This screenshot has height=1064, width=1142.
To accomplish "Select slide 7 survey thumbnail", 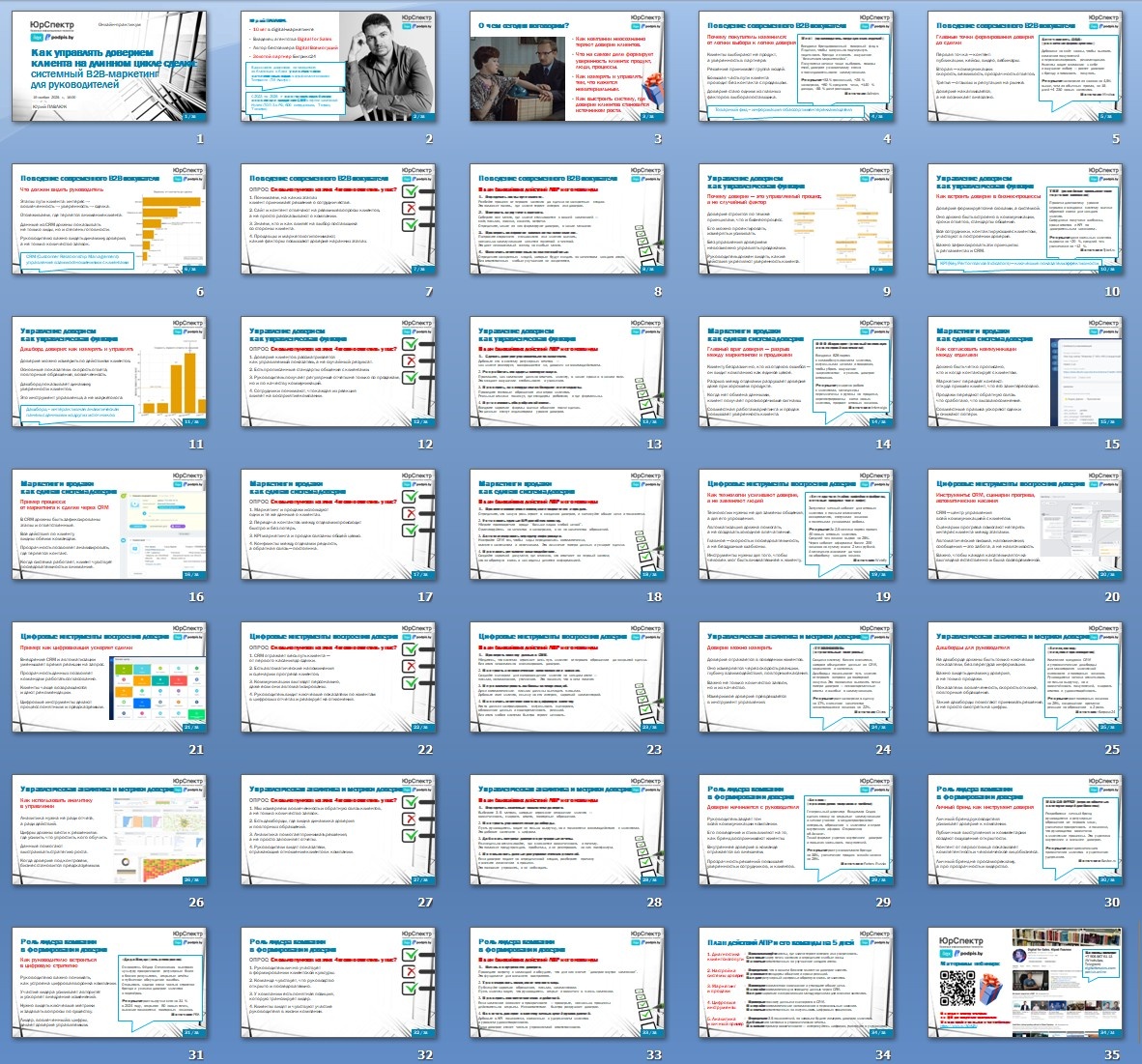I will tap(339, 219).
